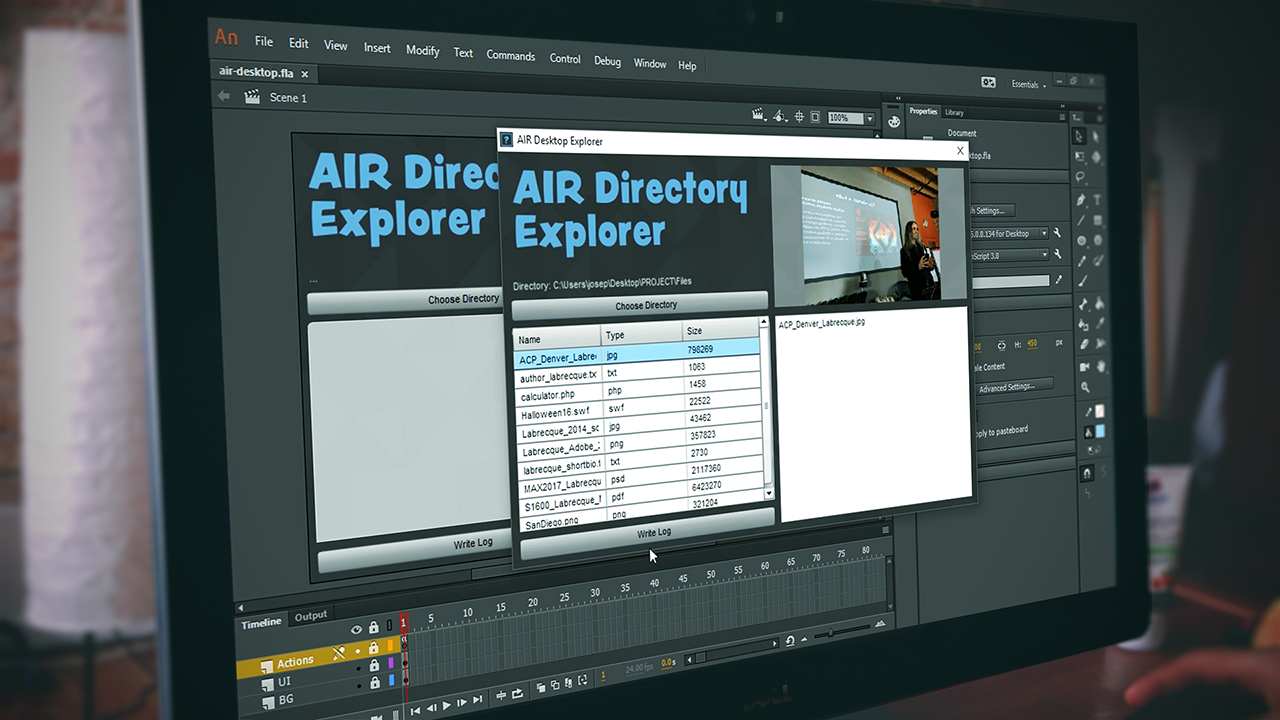Image resolution: width=1280 pixels, height=720 pixels.
Task: Click the timeline zoom slider
Action: coord(831,634)
